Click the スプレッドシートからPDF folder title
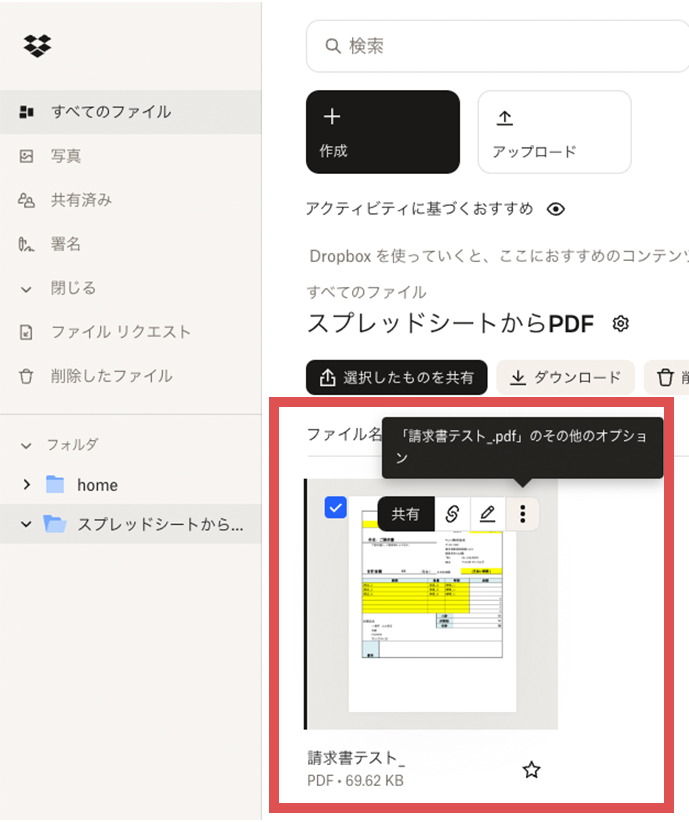The image size is (689, 822). [x=450, y=323]
